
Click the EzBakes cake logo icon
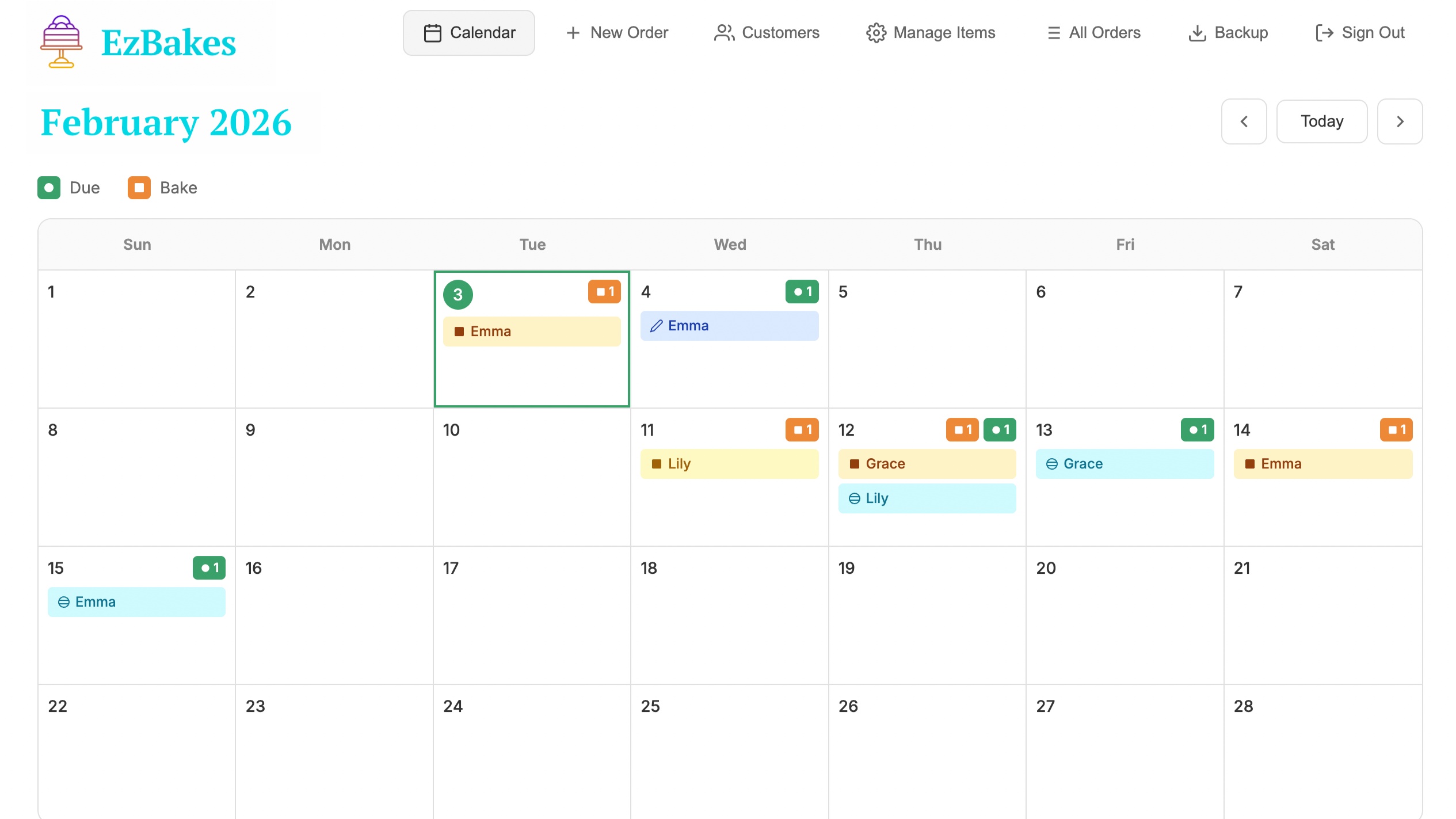(x=61, y=41)
